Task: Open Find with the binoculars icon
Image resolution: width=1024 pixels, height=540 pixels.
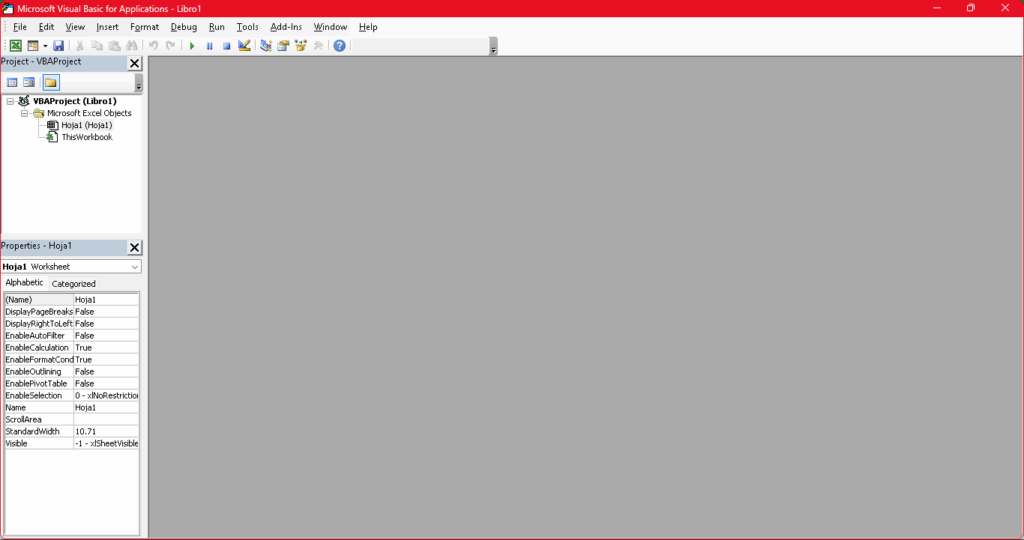Action: [x=132, y=46]
